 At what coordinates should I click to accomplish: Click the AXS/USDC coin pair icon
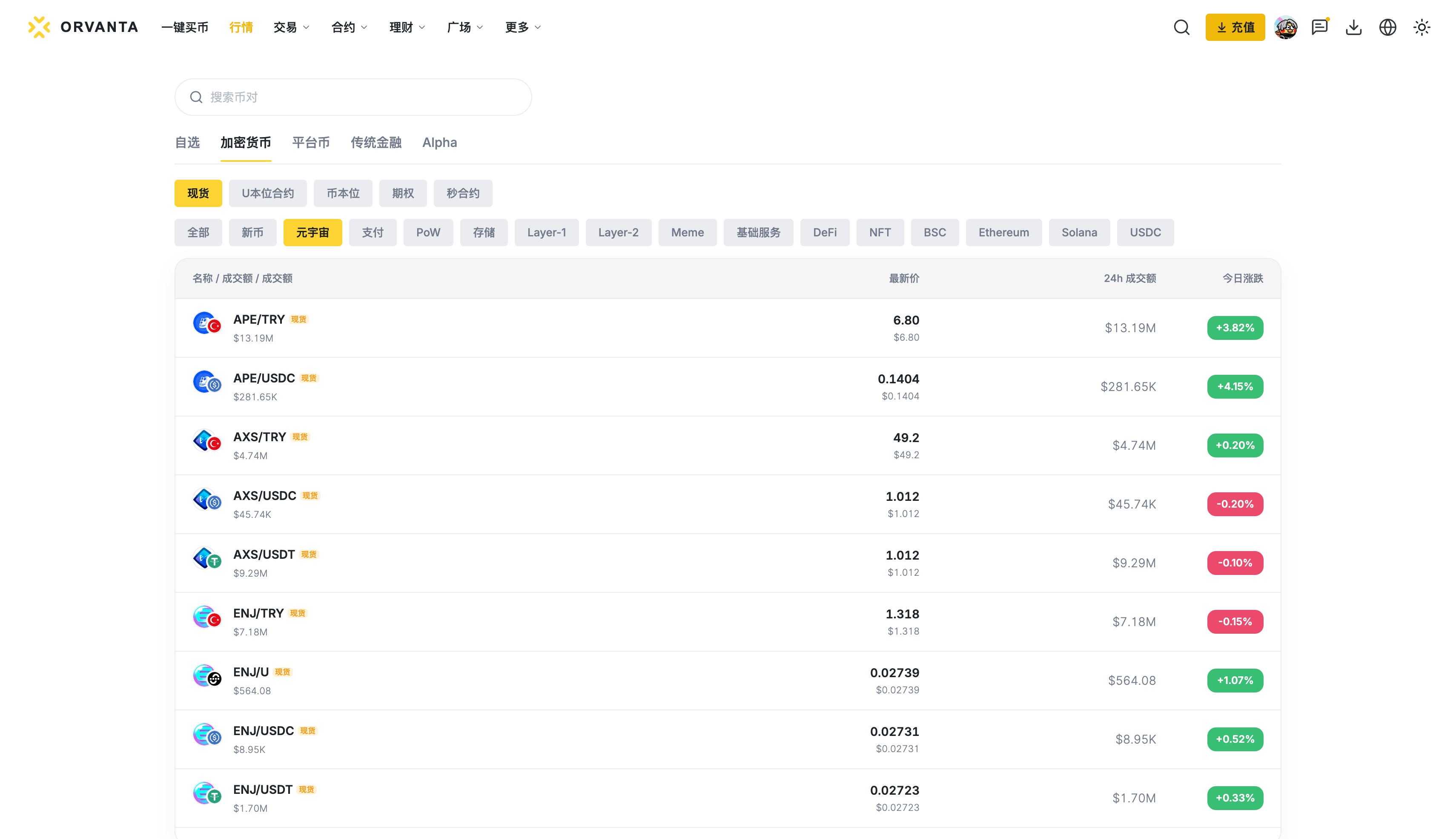point(207,500)
